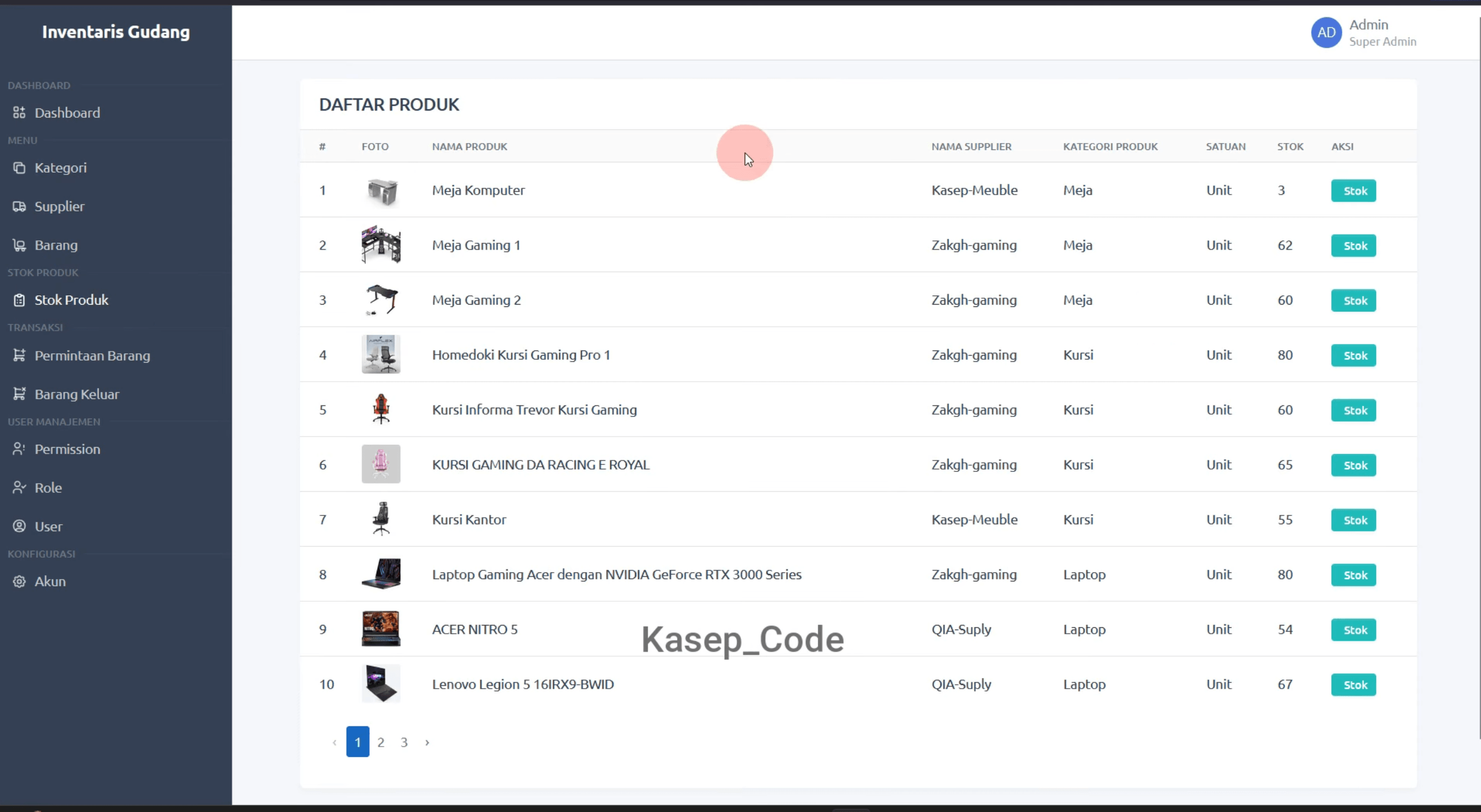Click the Kursi Informa Trevor product photo
Image resolution: width=1481 pixels, height=812 pixels.
(x=381, y=409)
